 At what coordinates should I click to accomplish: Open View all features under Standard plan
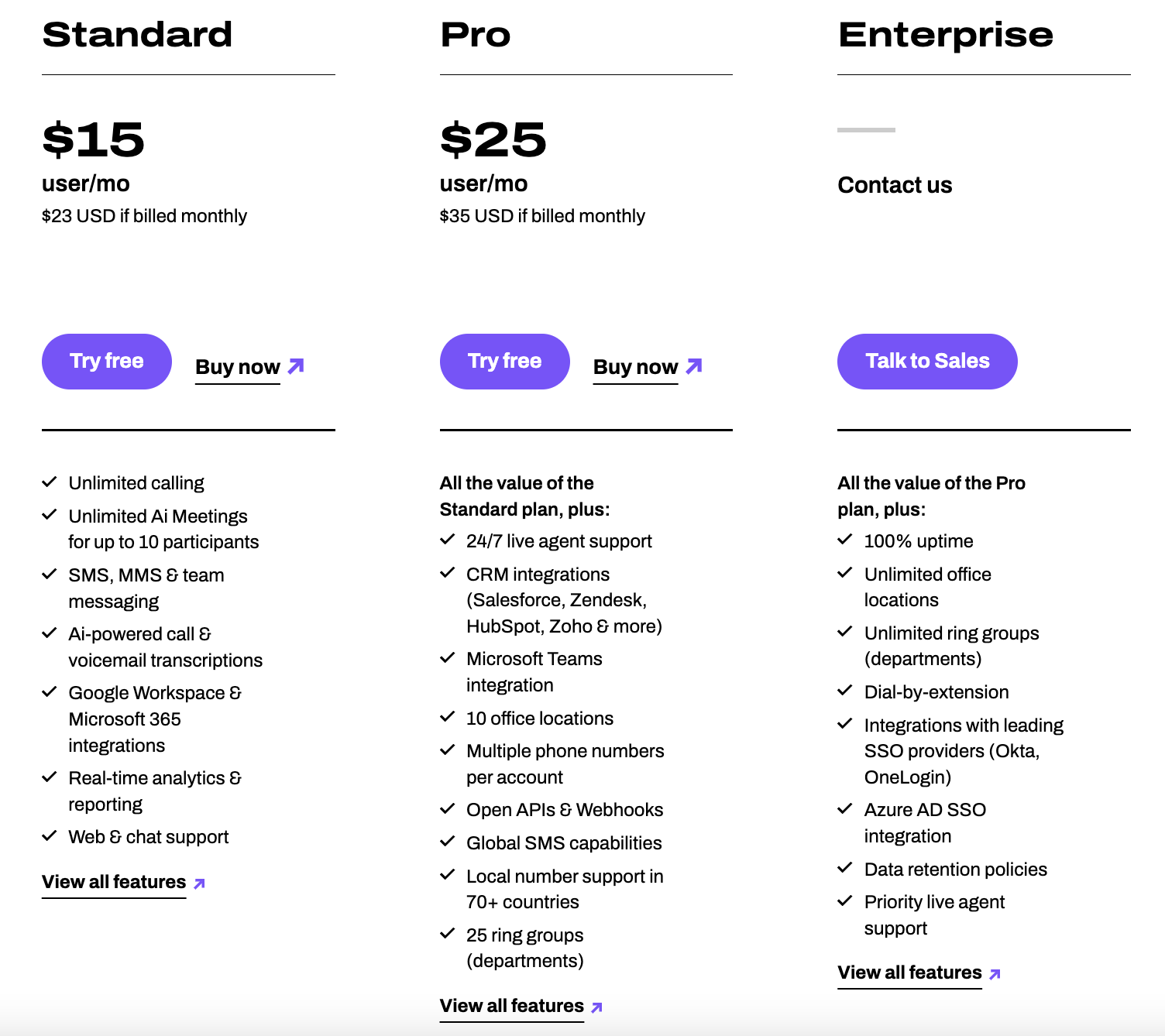[x=114, y=882]
